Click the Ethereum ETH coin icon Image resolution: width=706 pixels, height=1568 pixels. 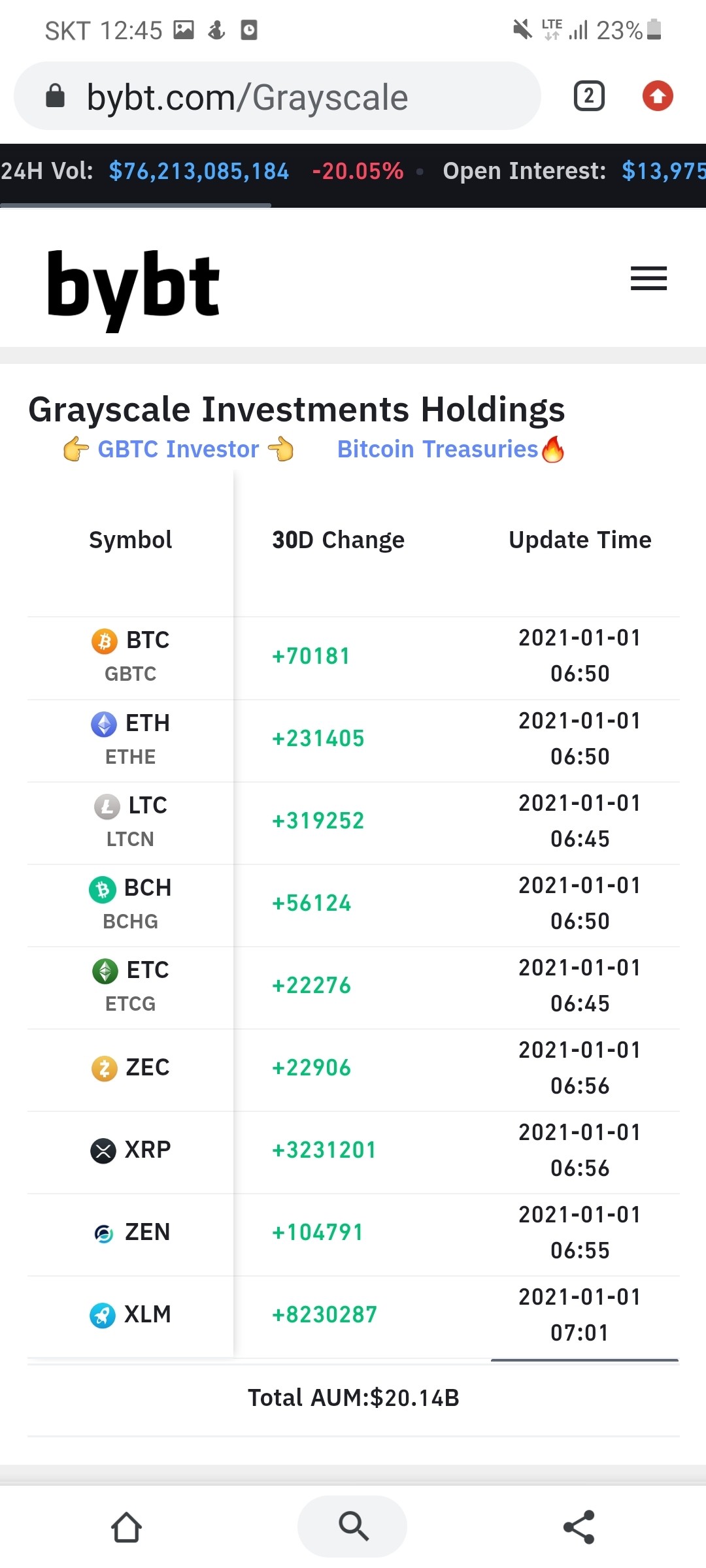click(104, 724)
